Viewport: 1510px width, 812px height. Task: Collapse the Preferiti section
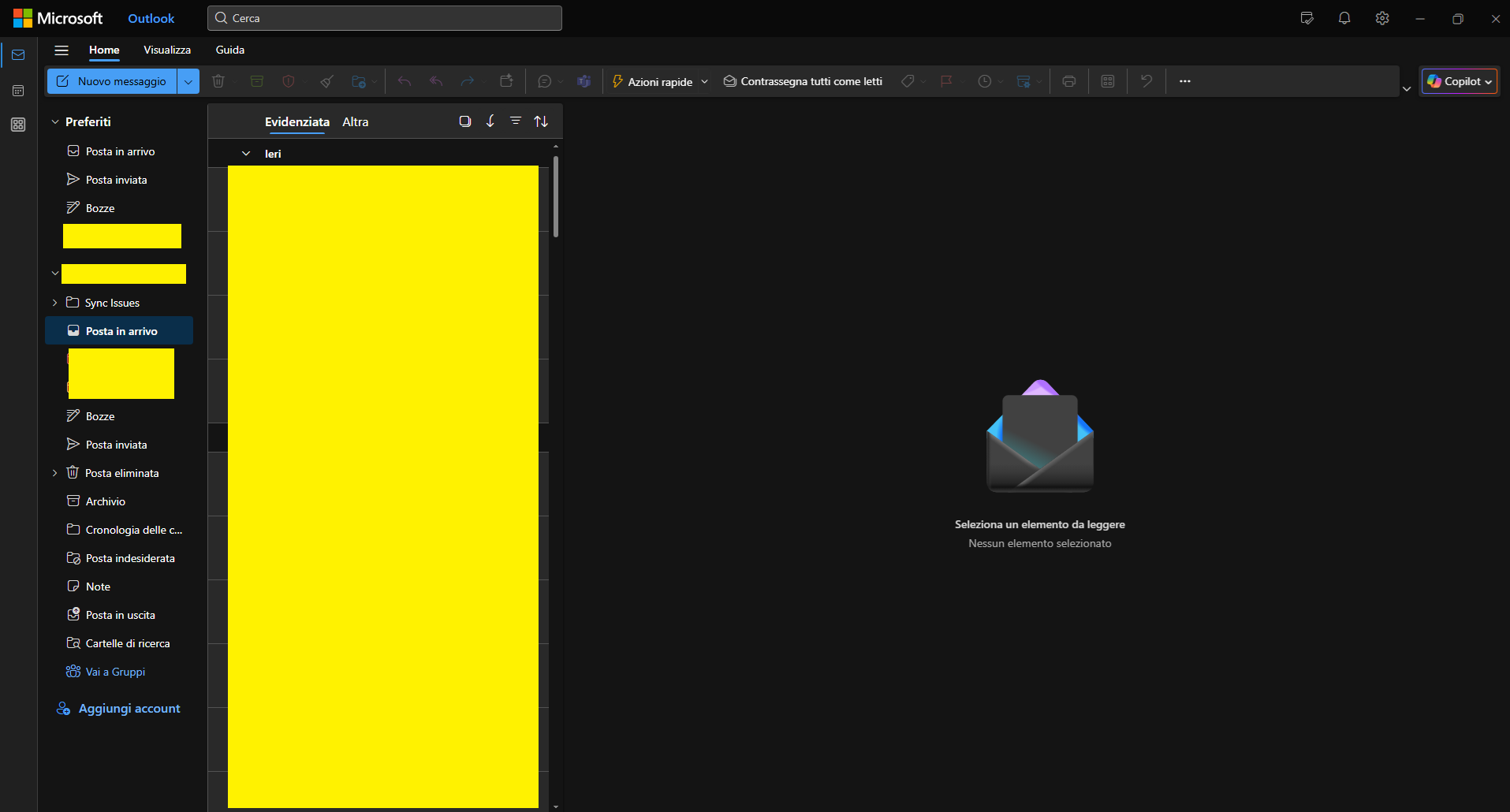(55, 122)
